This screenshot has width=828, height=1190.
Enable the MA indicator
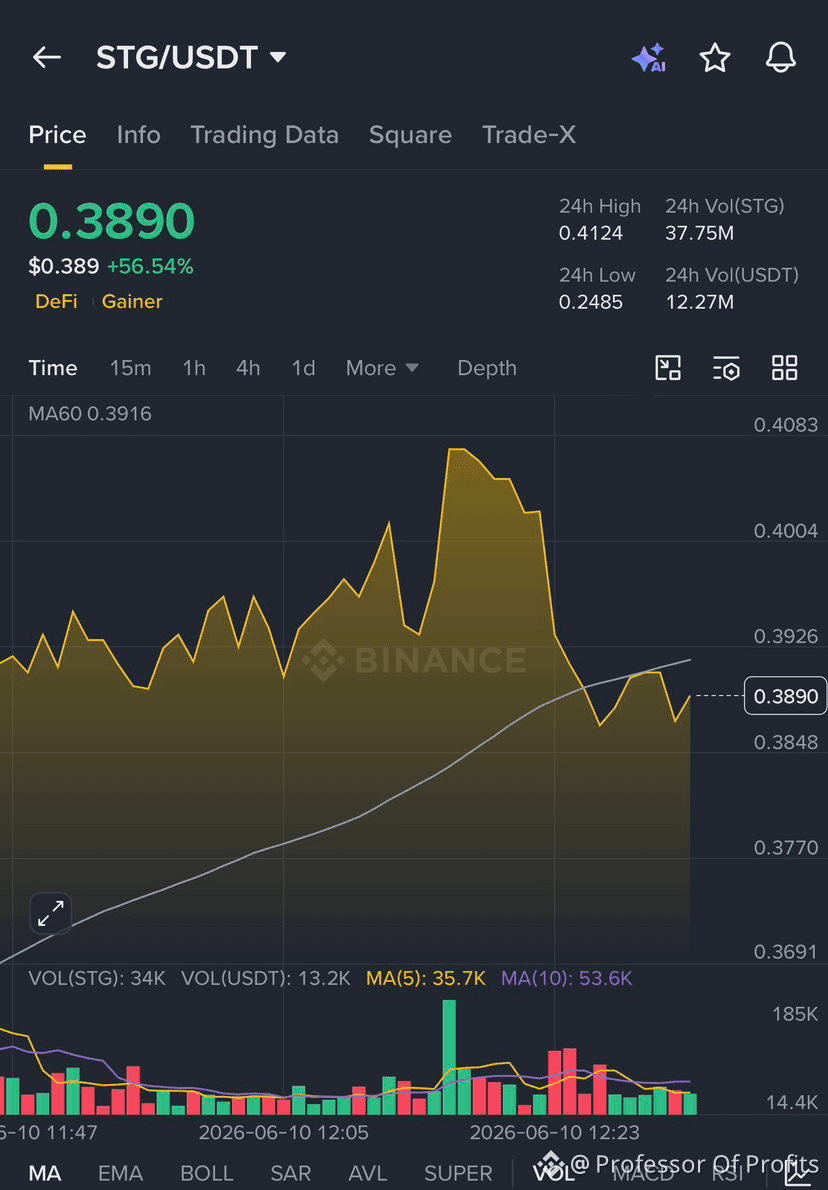(45, 1173)
